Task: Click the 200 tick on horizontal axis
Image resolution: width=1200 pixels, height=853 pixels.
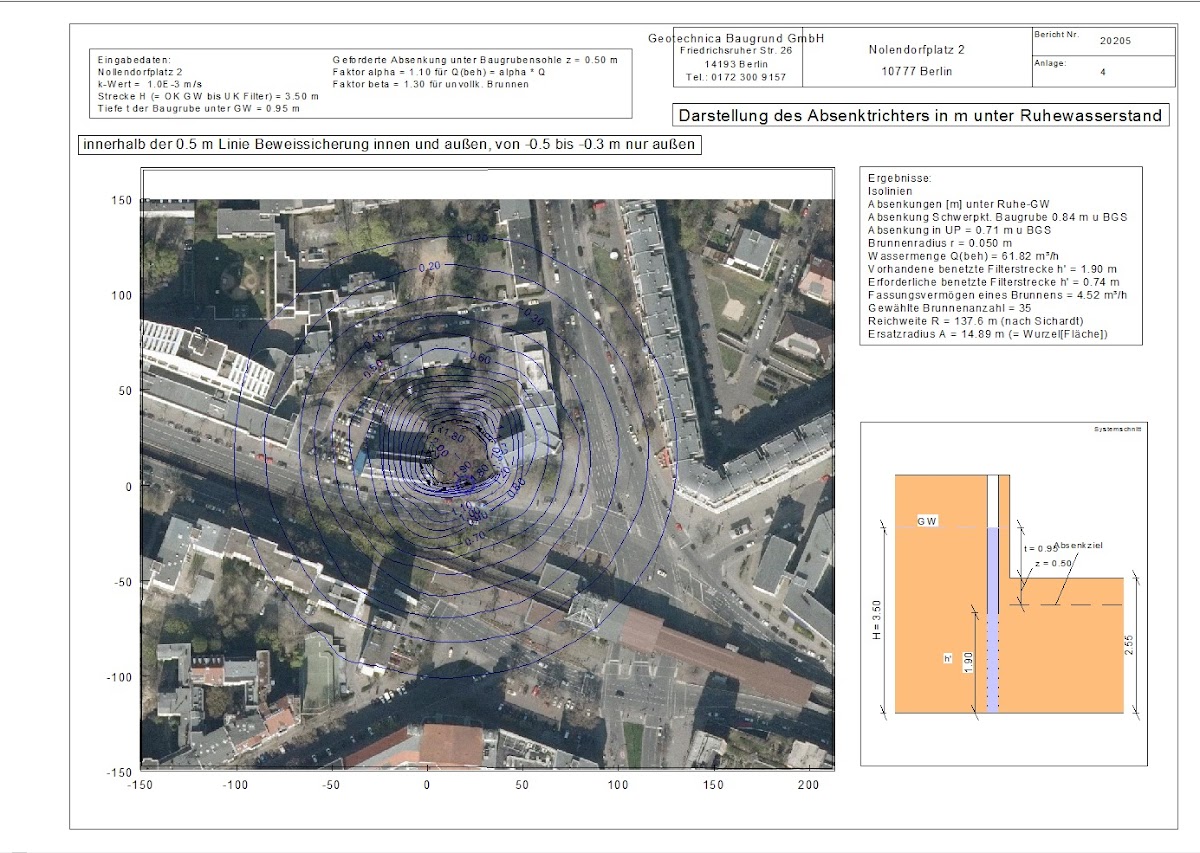Action: pyautogui.click(x=809, y=786)
